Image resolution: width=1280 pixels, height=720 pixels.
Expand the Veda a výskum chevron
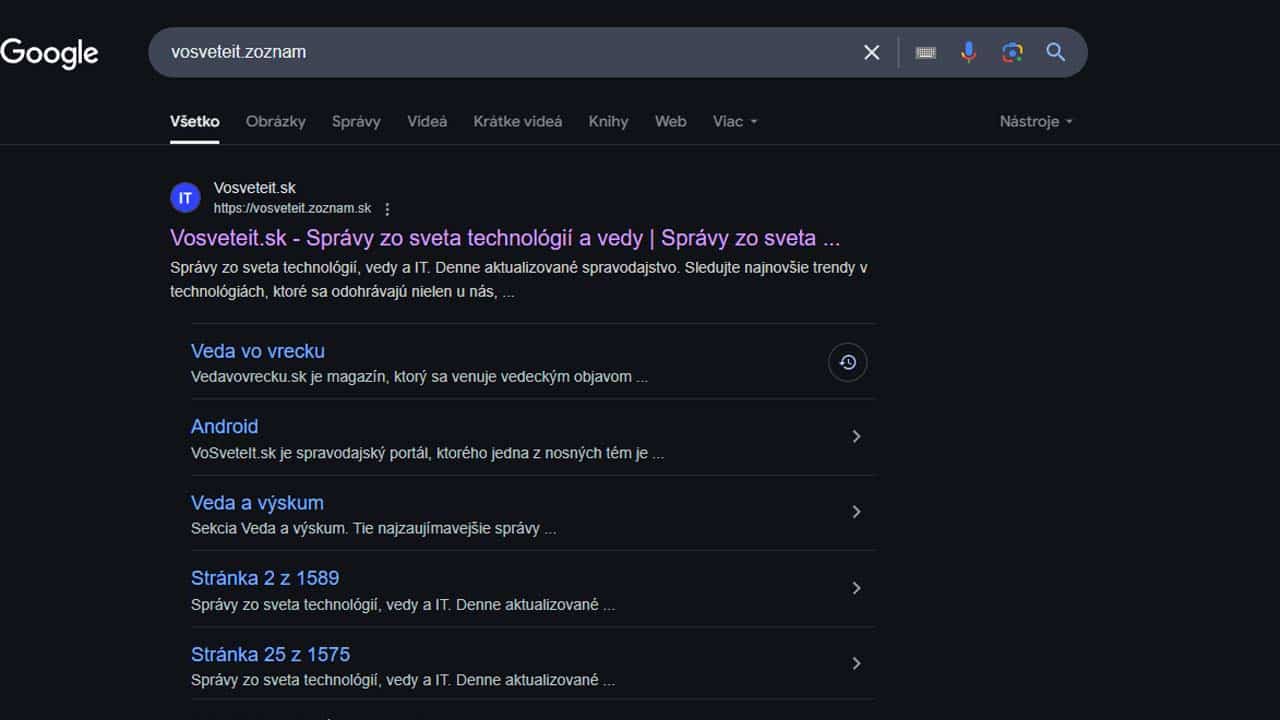click(856, 512)
